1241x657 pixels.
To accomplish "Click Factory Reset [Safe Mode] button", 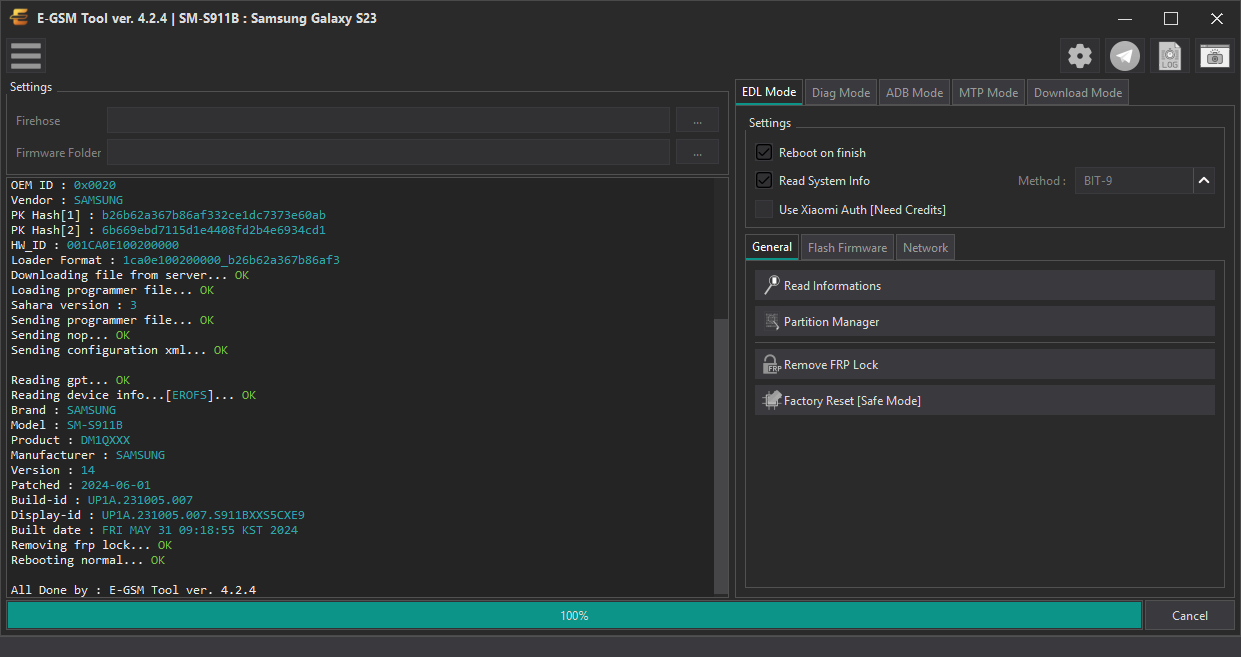I will (x=985, y=400).
